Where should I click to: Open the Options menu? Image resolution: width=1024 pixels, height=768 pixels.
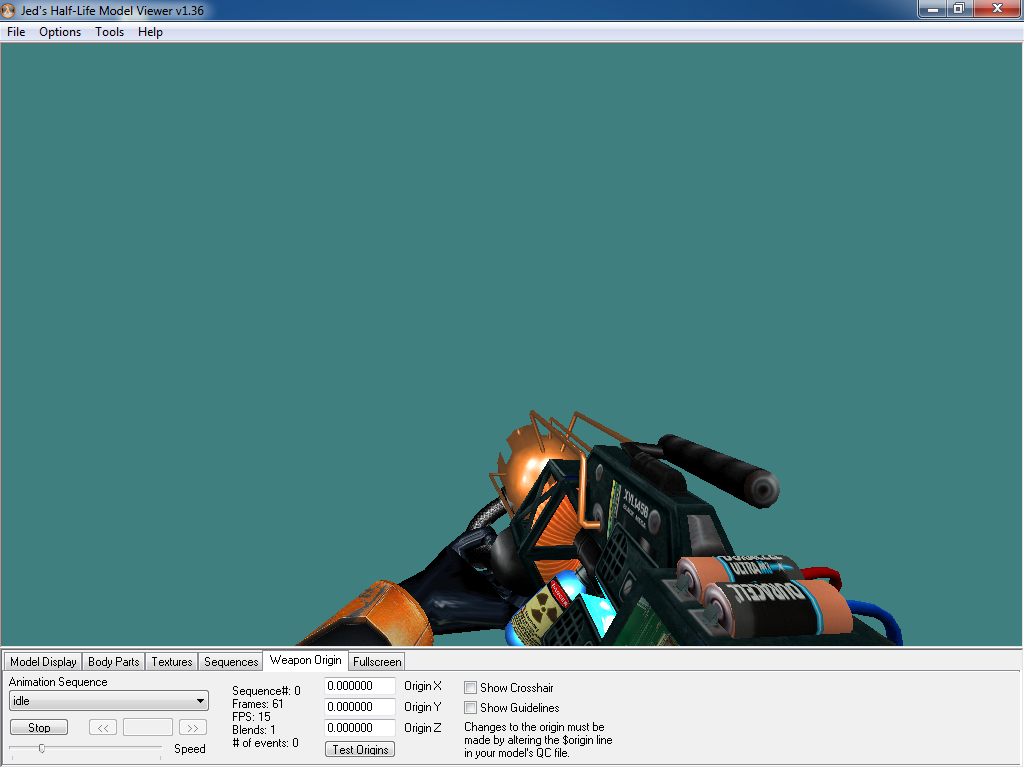tap(60, 32)
